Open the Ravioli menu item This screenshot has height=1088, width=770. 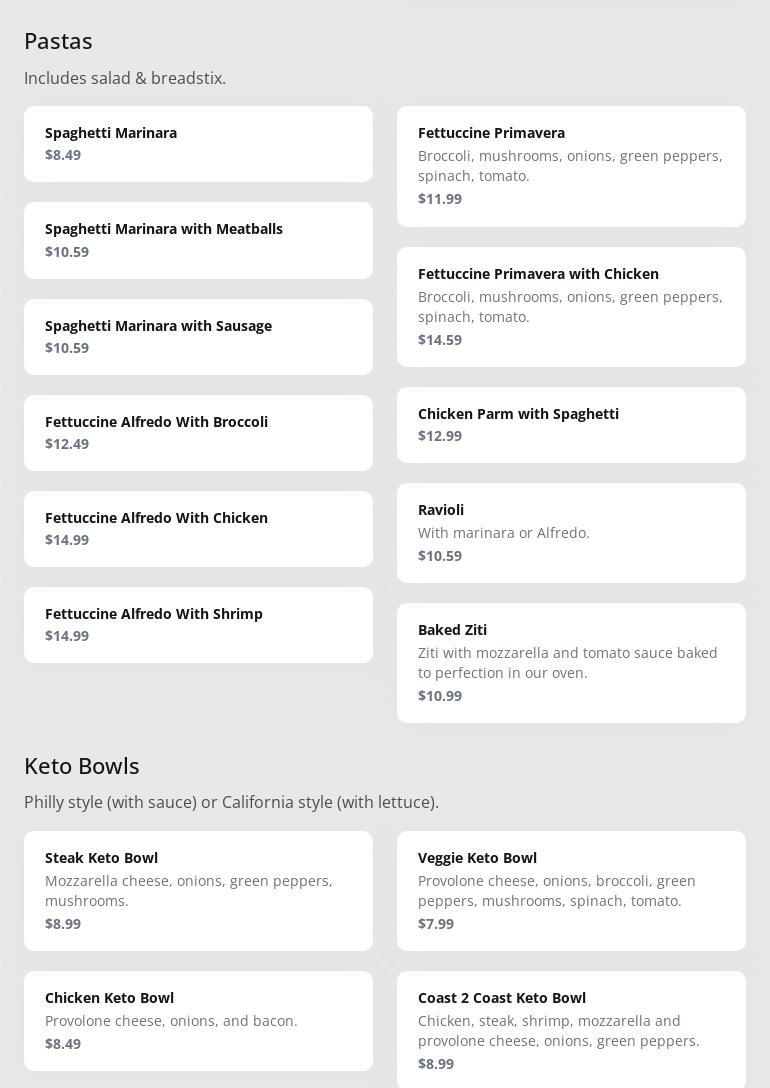click(x=571, y=533)
